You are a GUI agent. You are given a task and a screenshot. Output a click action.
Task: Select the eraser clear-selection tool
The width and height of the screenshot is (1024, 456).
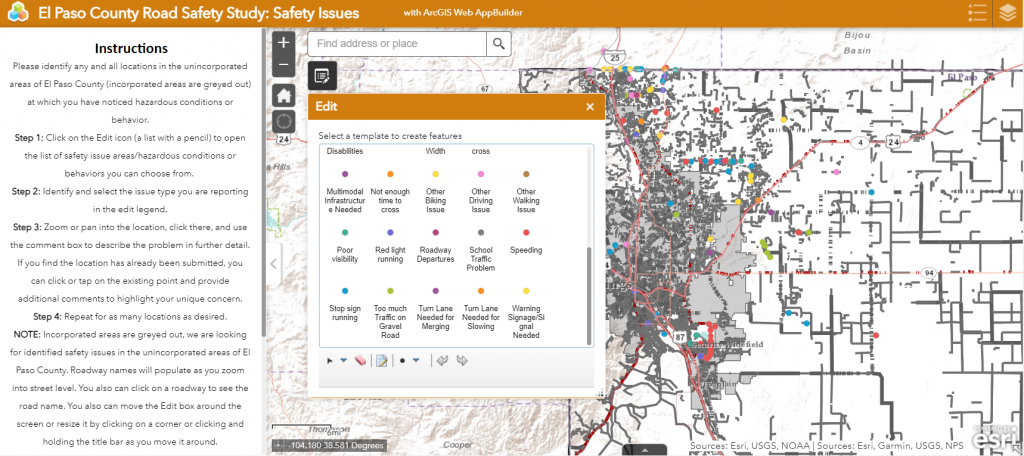(361, 361)
